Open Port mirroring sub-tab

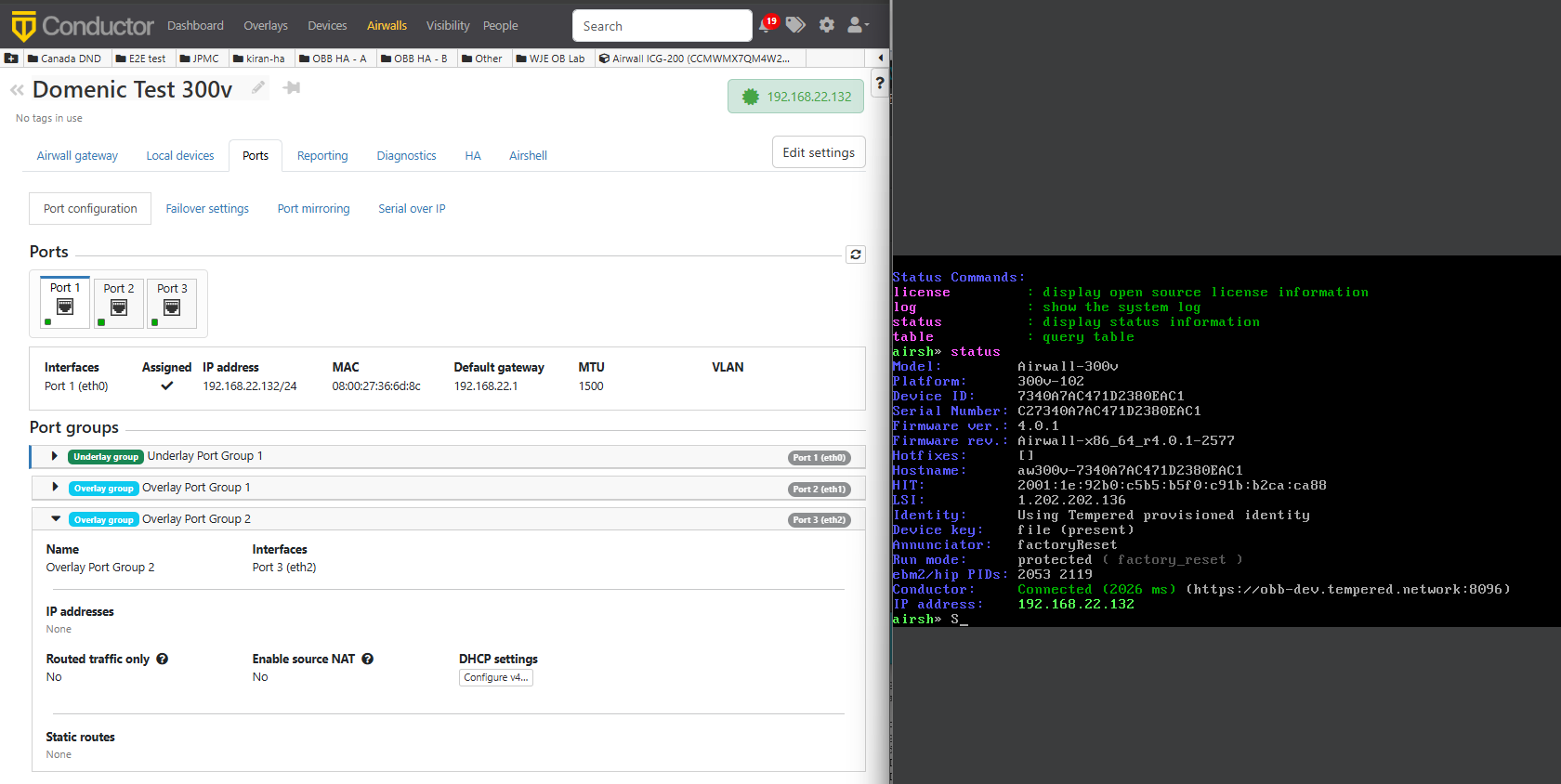313,208
